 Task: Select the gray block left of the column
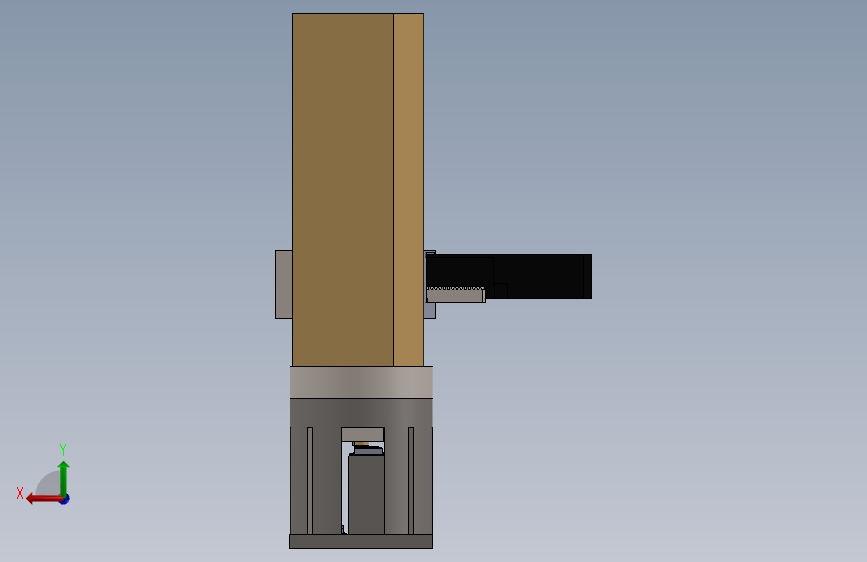point(284,284)
